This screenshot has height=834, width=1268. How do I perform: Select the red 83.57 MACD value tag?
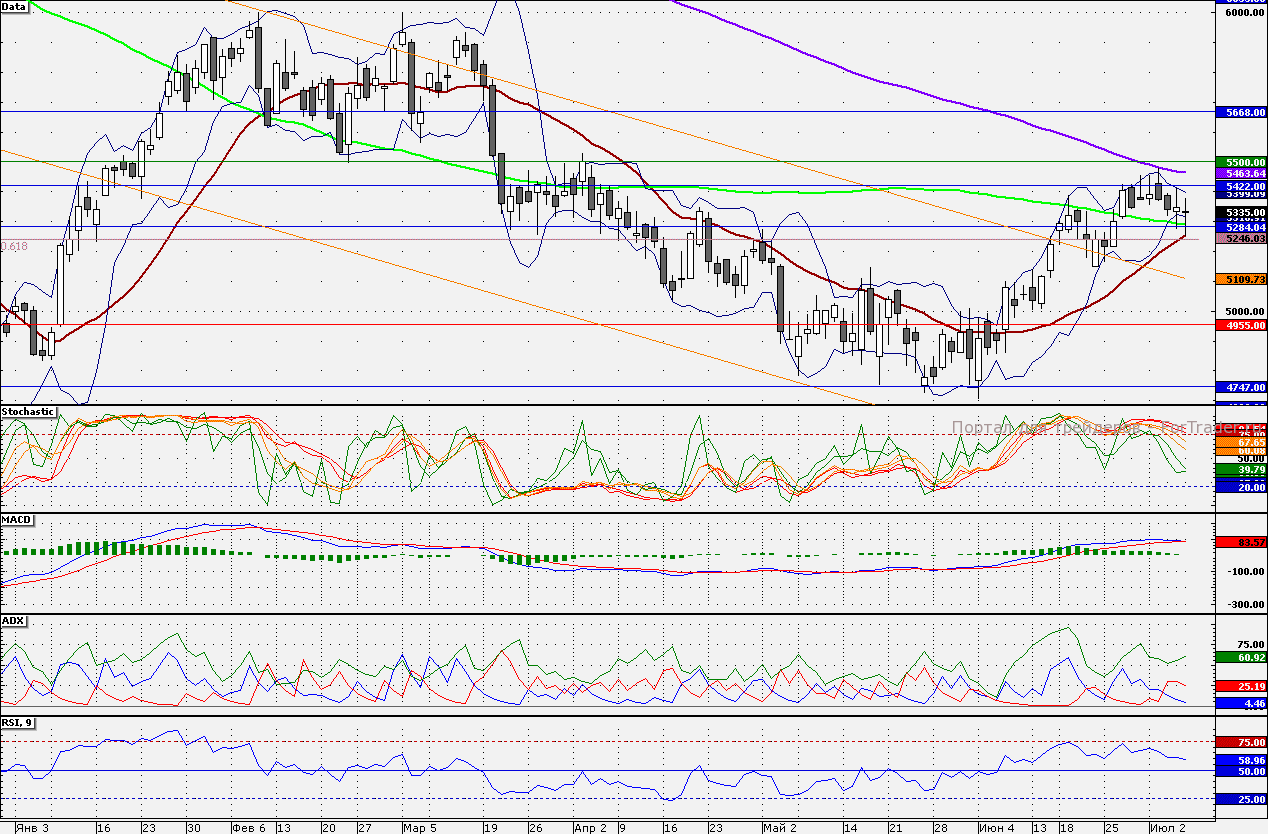(1241, 541)
